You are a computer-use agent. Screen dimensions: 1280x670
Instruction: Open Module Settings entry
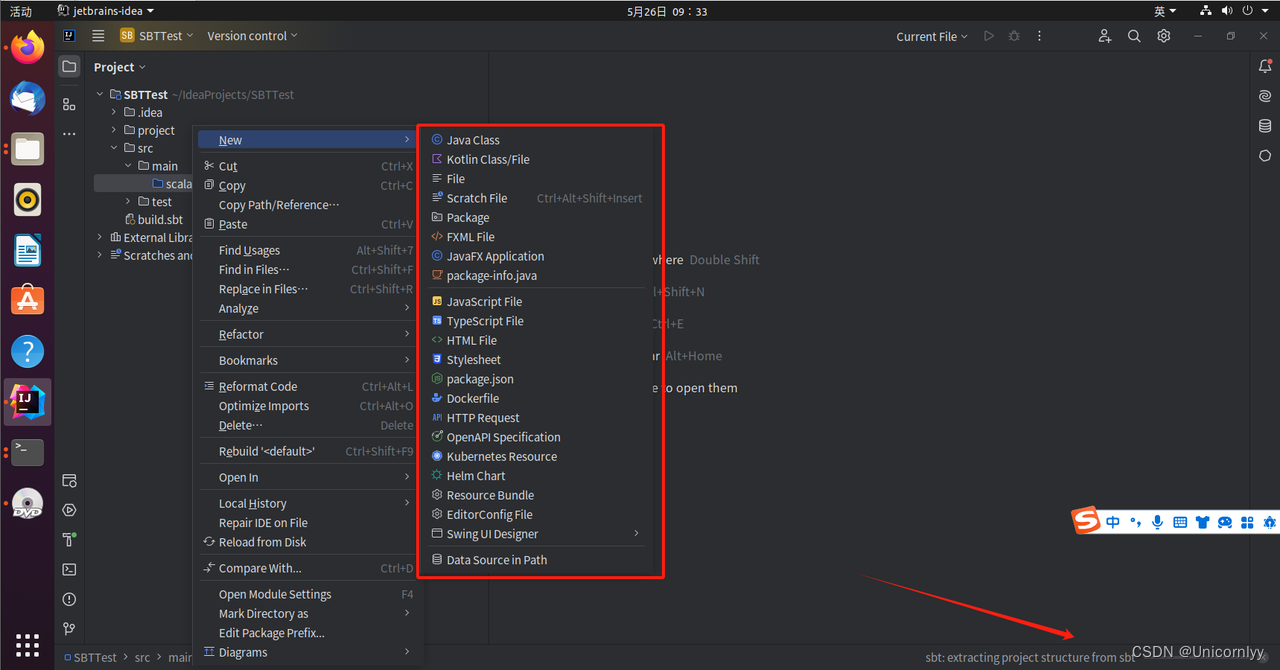(x=308, y=594)
